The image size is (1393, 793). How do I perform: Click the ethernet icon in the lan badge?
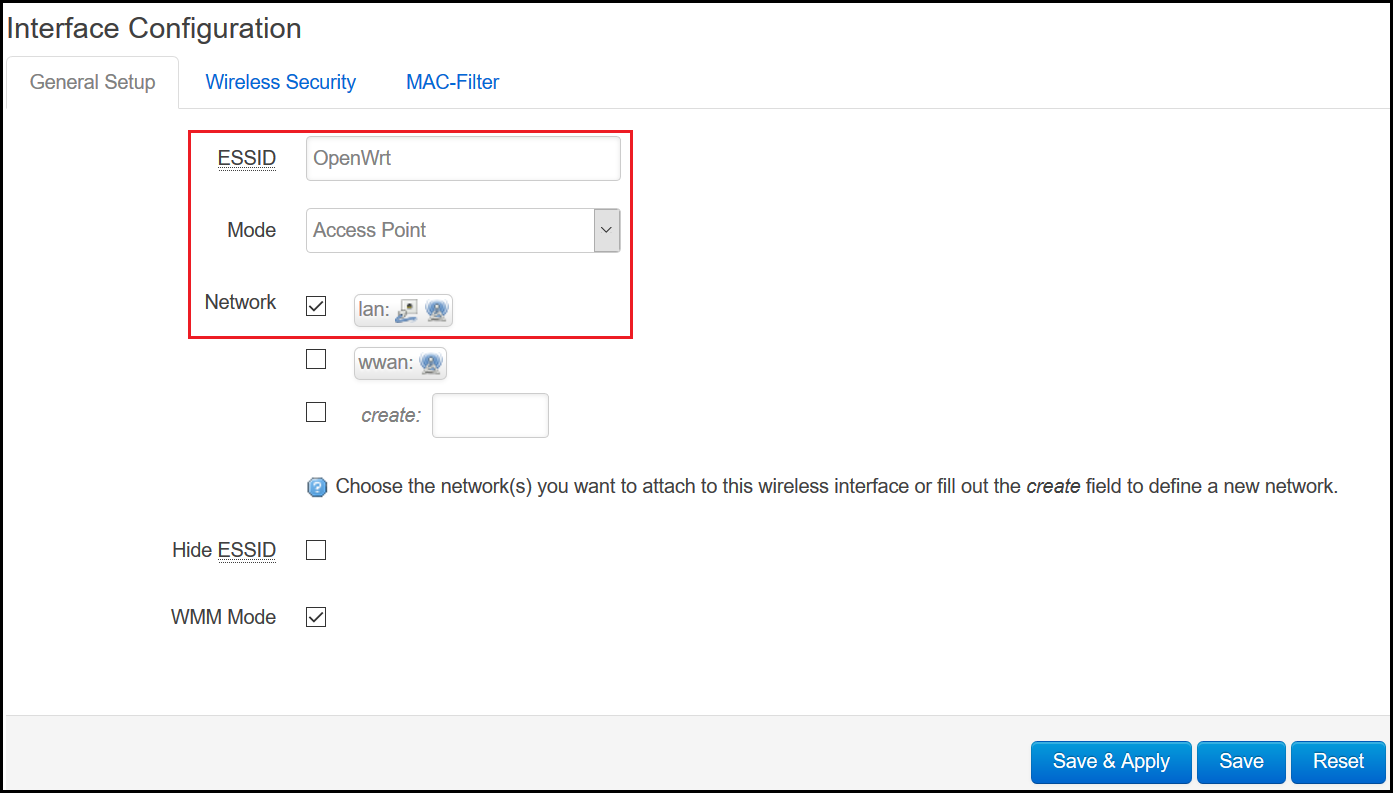[x=405, y=310]
